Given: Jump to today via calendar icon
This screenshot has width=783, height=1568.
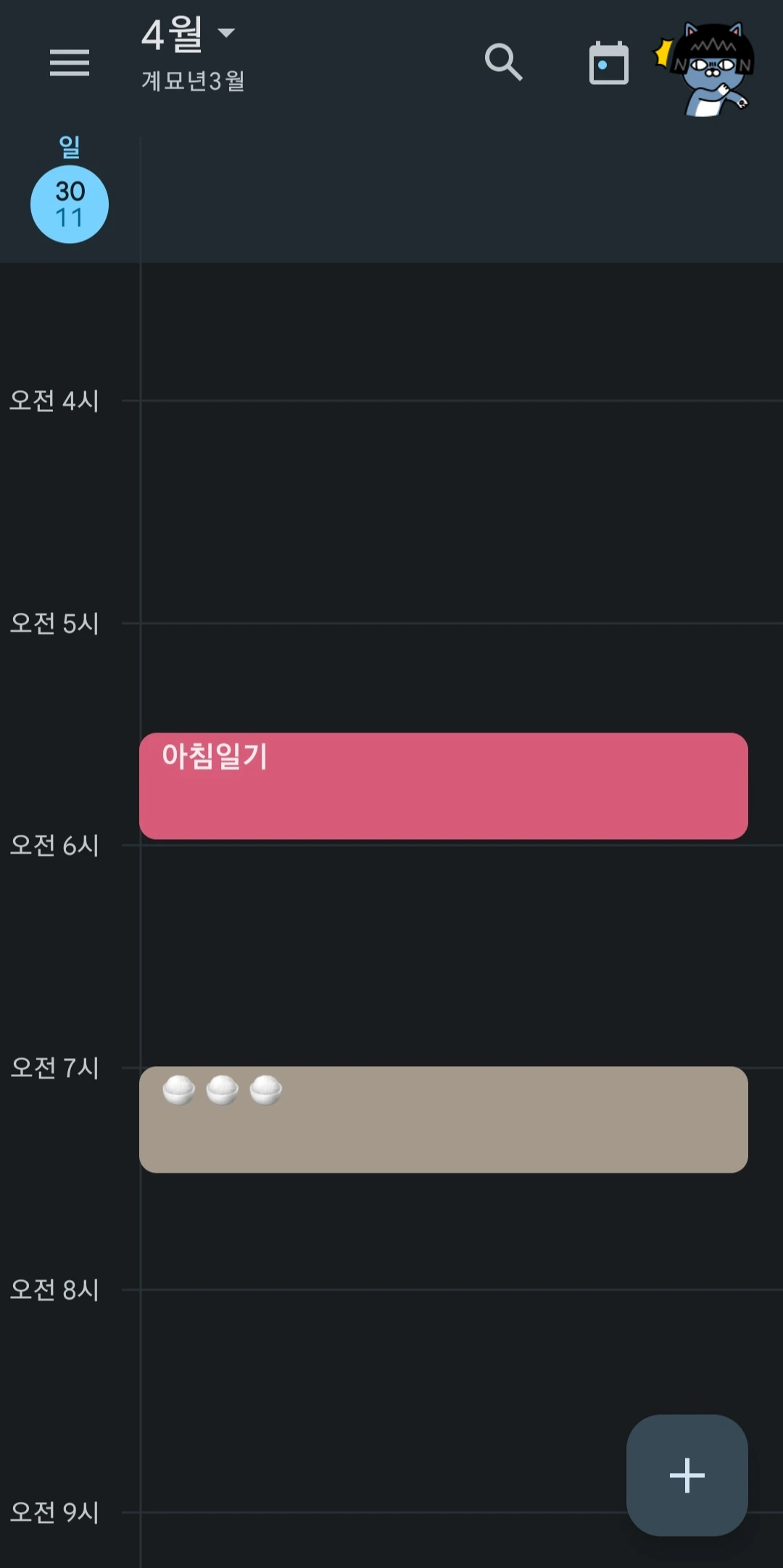Looking at the screenshot, I should (x=609, y=63).
